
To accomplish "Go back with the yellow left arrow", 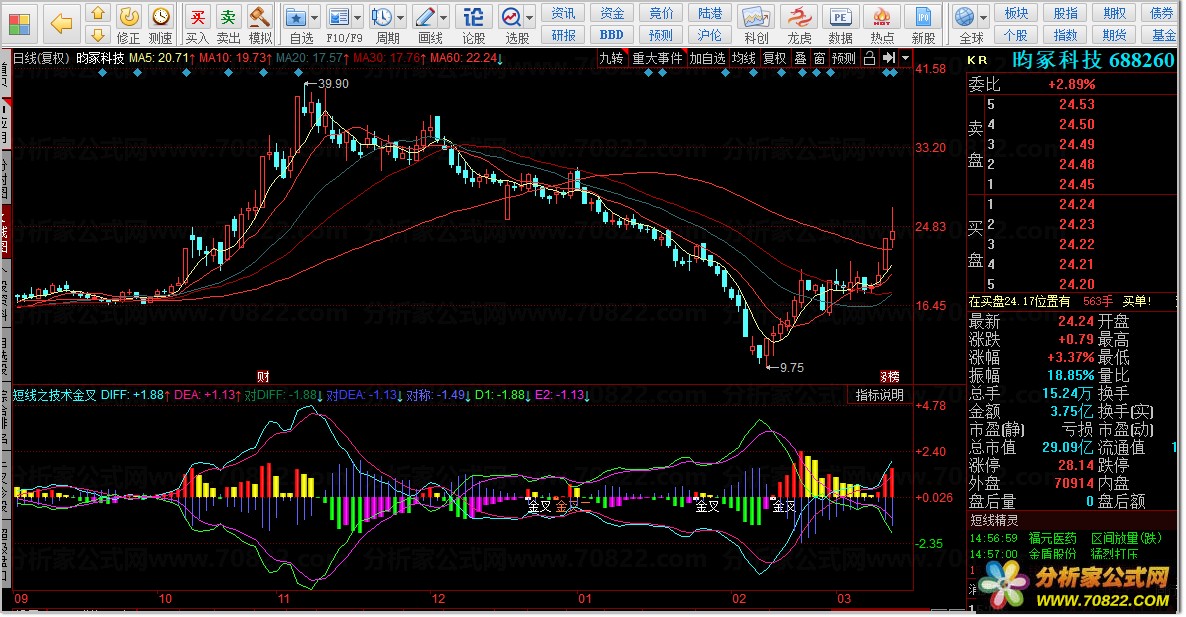I will click(61, 24).
